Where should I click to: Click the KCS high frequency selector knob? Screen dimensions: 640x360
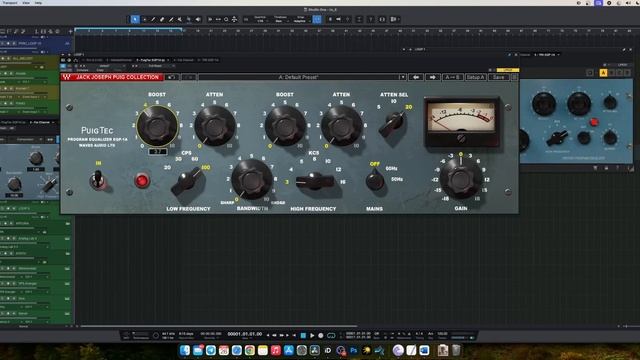coord(315,180)
